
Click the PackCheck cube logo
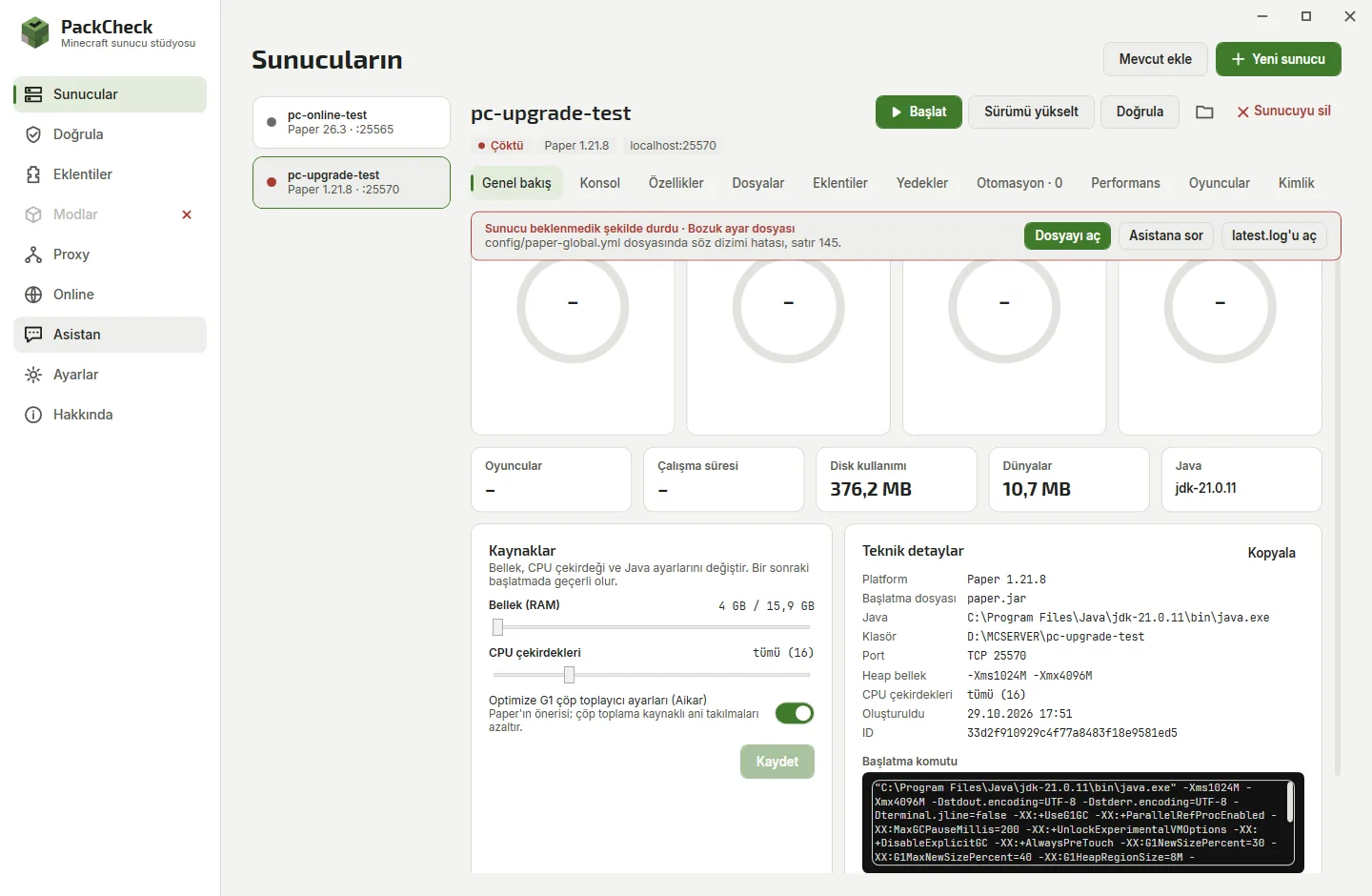(35, 33)
